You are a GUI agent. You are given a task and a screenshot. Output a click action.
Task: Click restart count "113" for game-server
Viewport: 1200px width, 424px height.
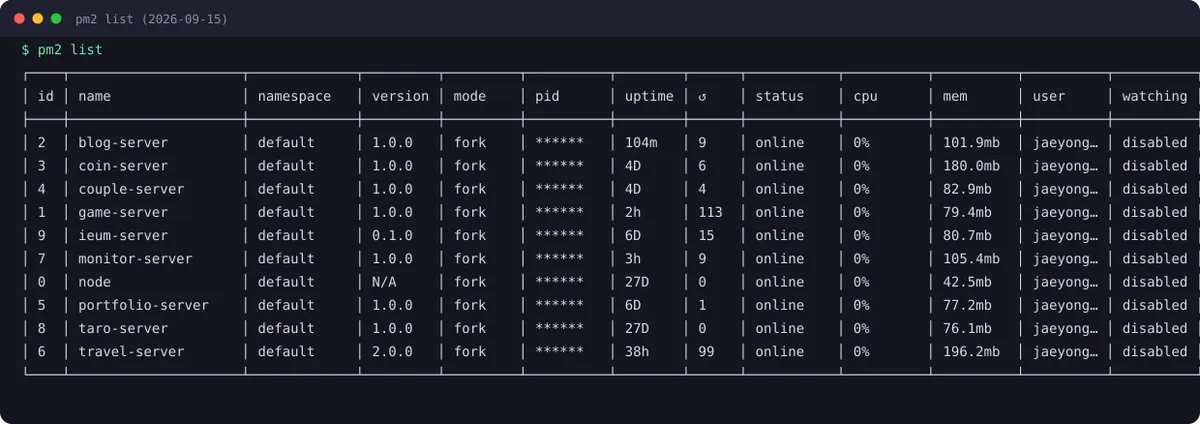(710, 212)
